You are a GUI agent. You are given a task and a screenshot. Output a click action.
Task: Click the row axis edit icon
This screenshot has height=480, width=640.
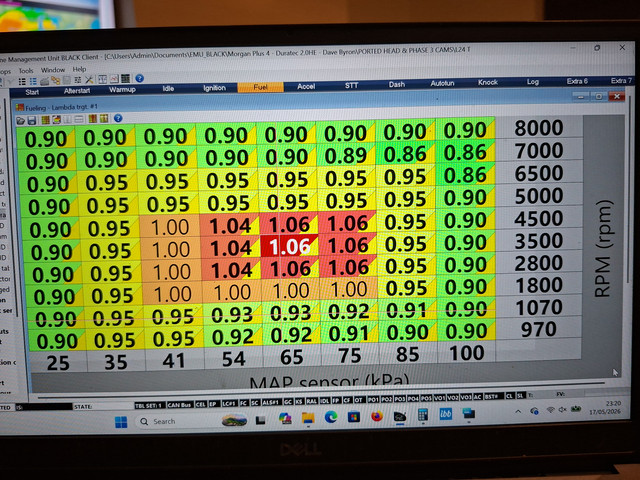tap(79, 119)
